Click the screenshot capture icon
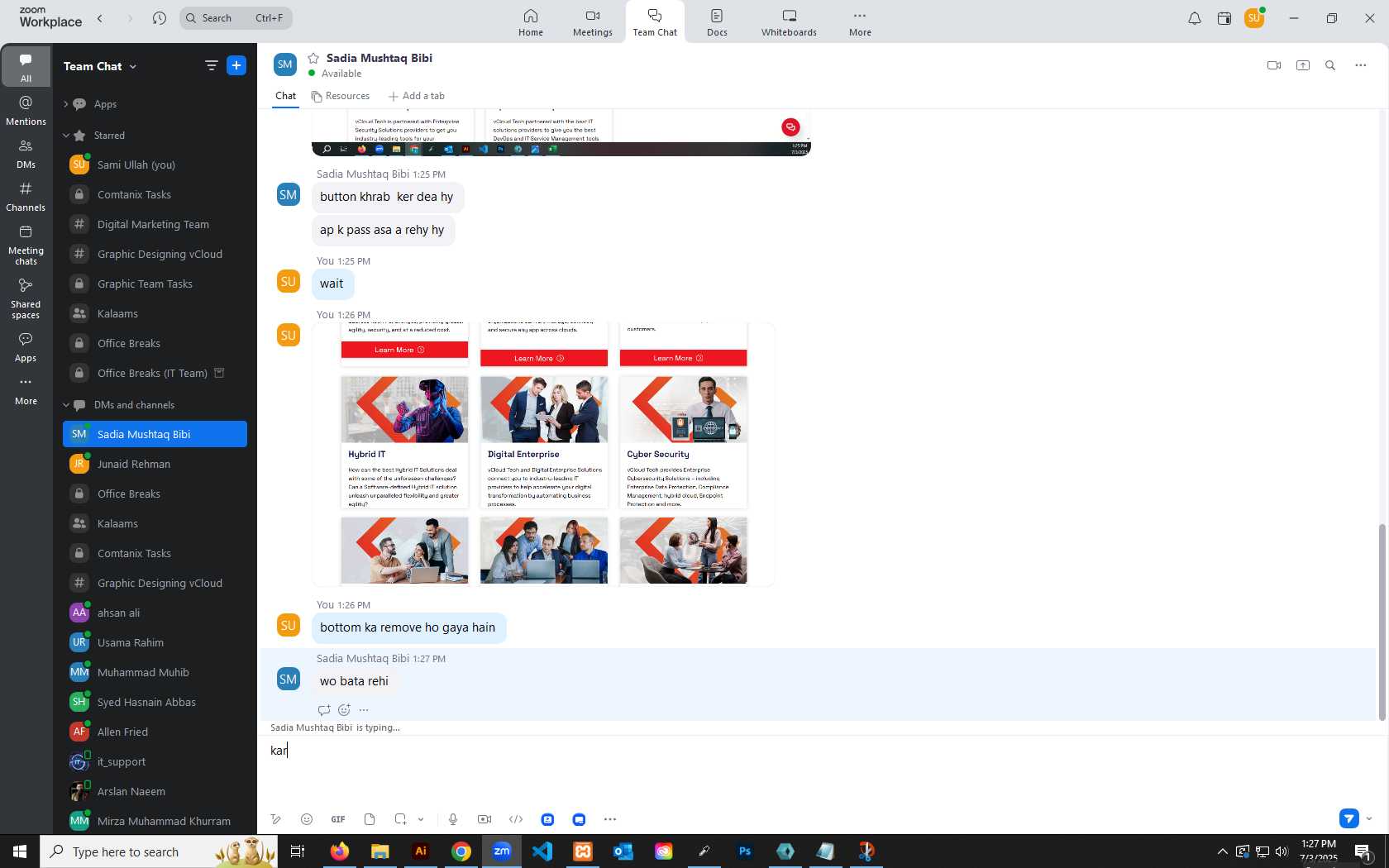Image resolution: width=1389 pixels, height=868 pixels. (400, 819)
